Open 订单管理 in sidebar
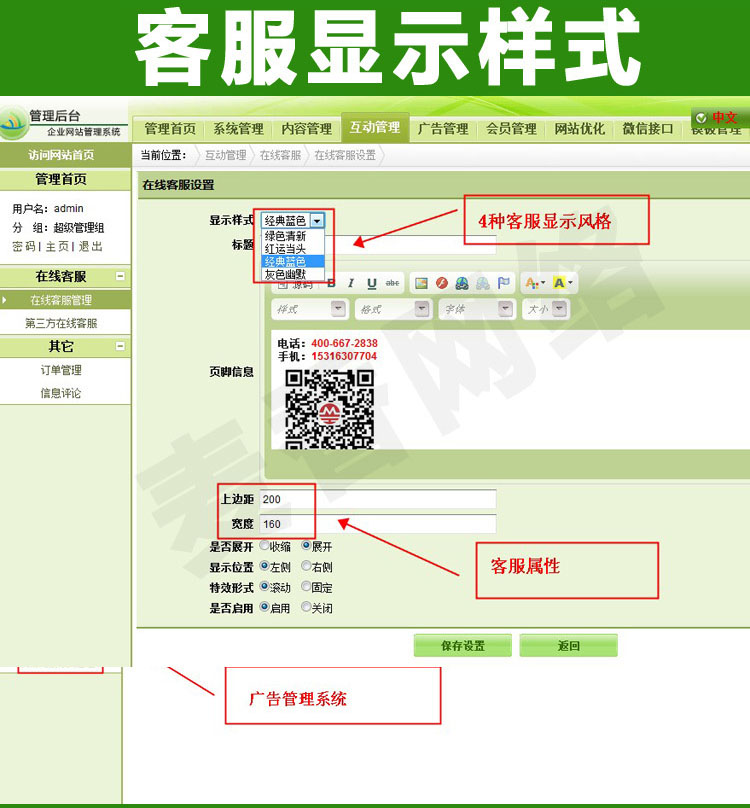 click(x=61, y=370)
